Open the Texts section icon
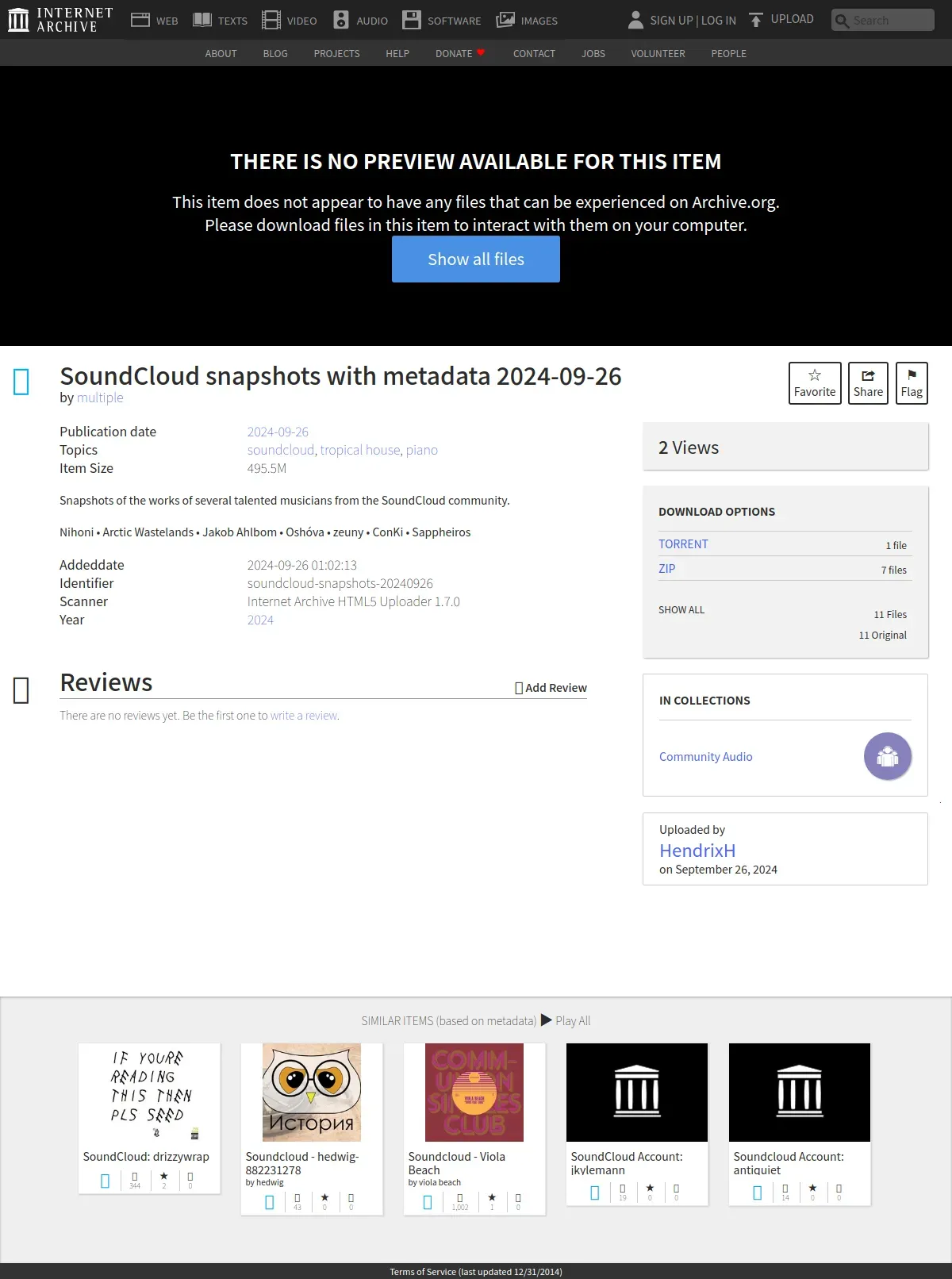Screen dimensions: 952x1279 point(202,20)
